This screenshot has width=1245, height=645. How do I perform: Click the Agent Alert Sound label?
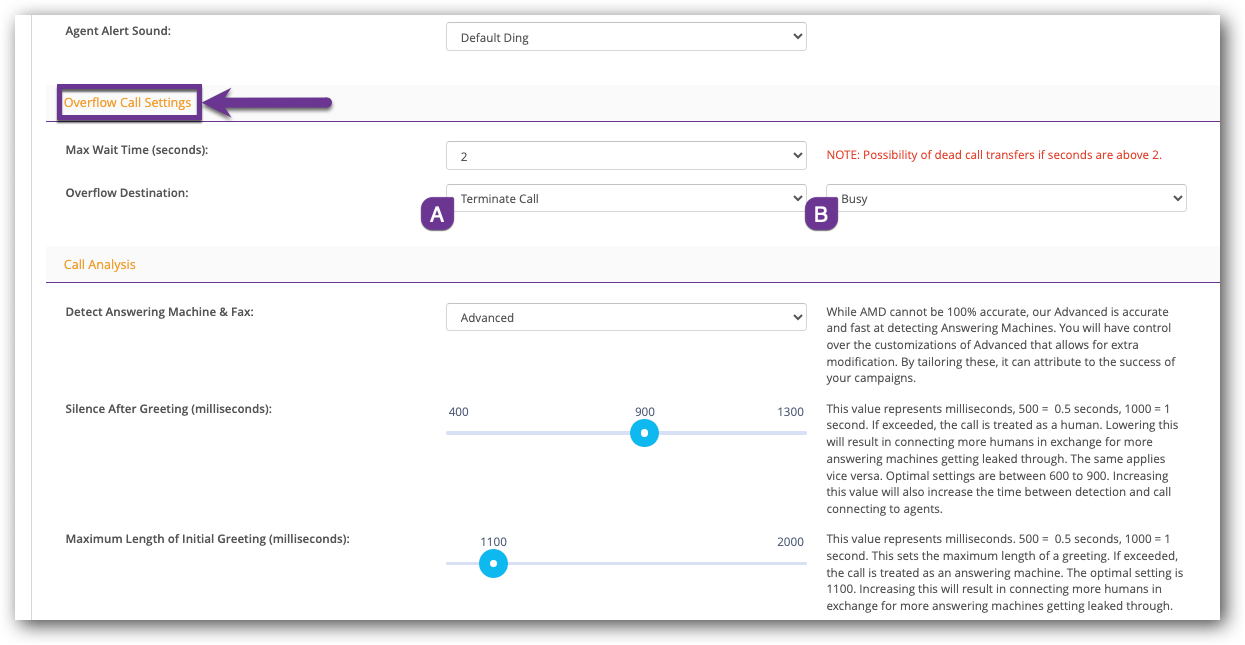coord(118,31)
